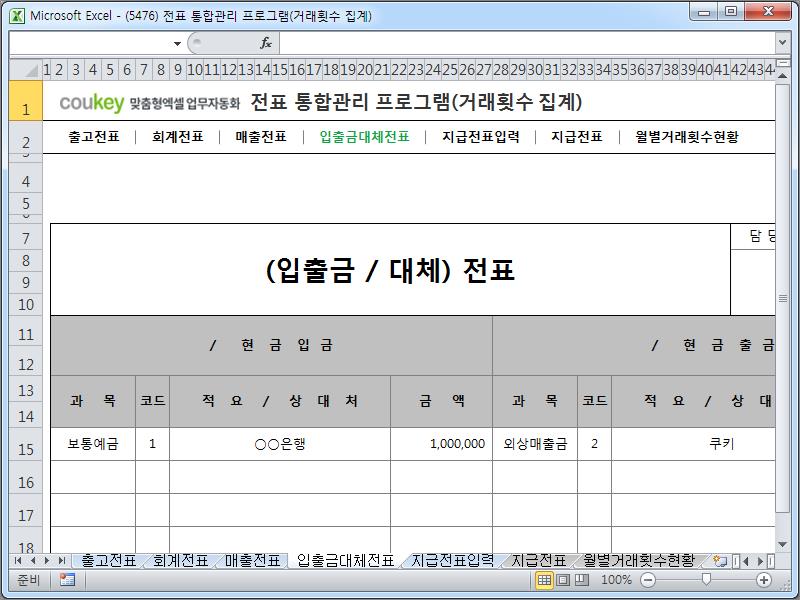Click the insert new worksheet icon

pyautogui.click(x=720, y=561)
